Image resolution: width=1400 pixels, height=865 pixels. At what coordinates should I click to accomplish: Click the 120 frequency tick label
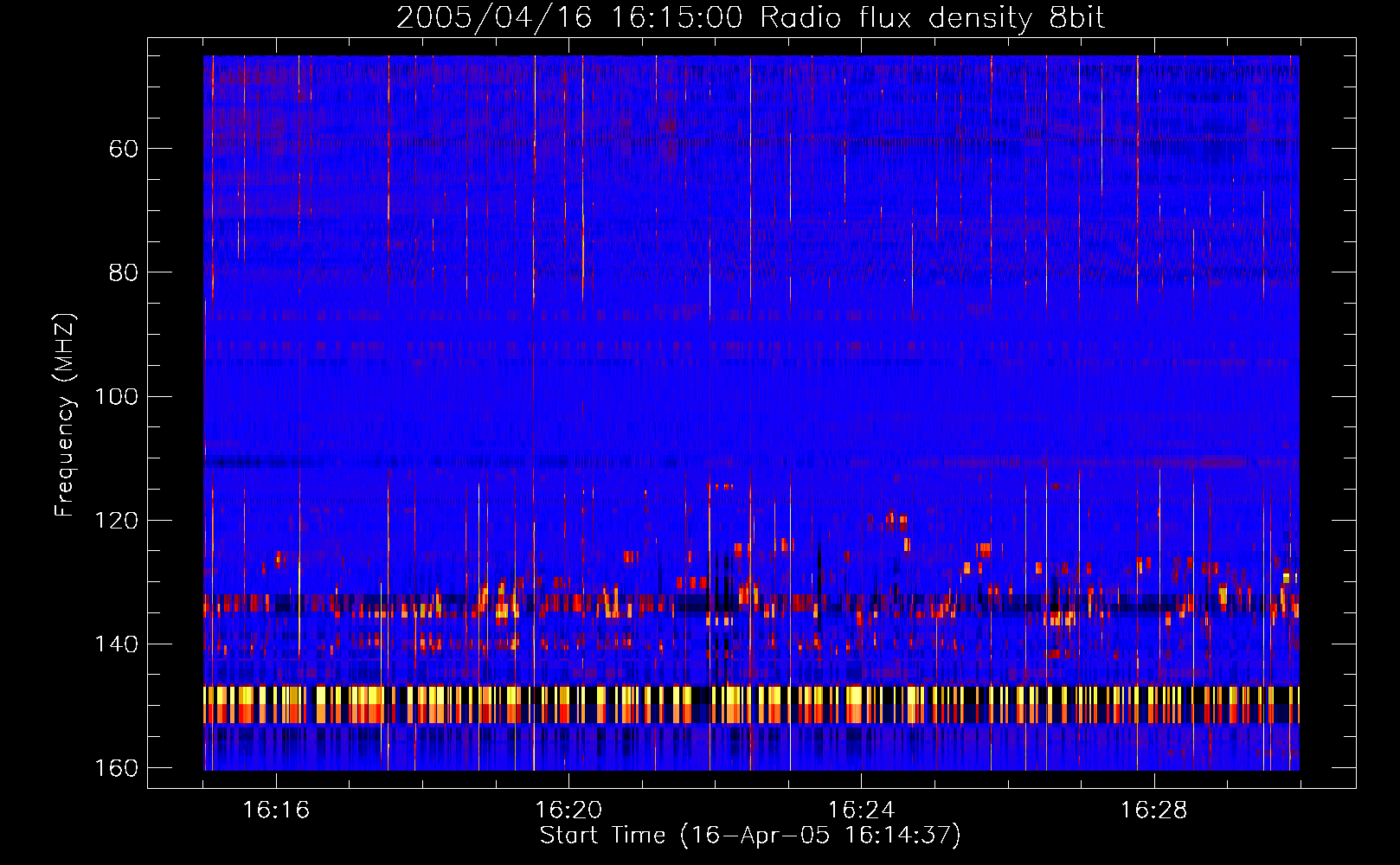click(x=115, y=521)
